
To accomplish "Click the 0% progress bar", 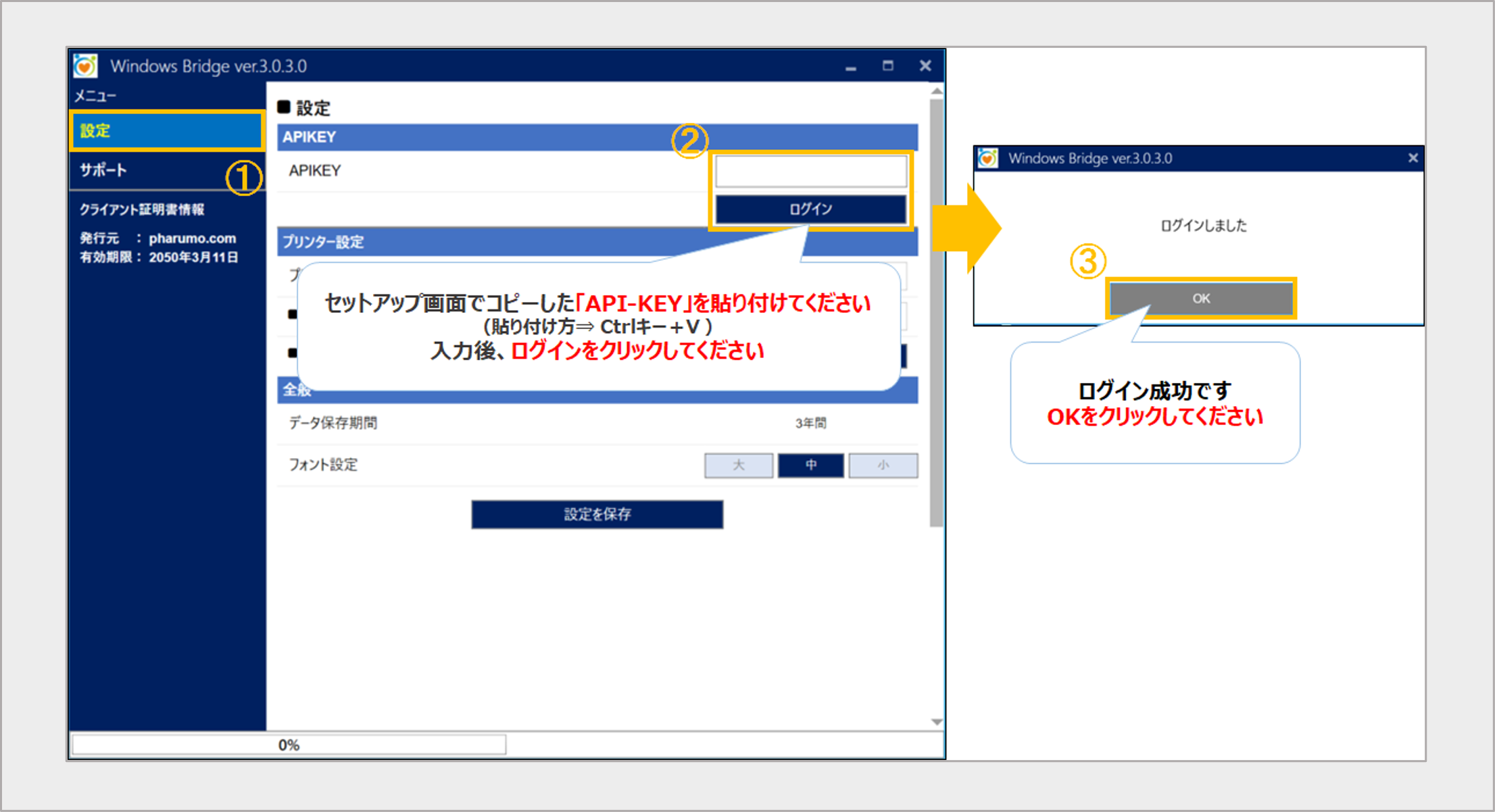I will click(x=289, y=745).
